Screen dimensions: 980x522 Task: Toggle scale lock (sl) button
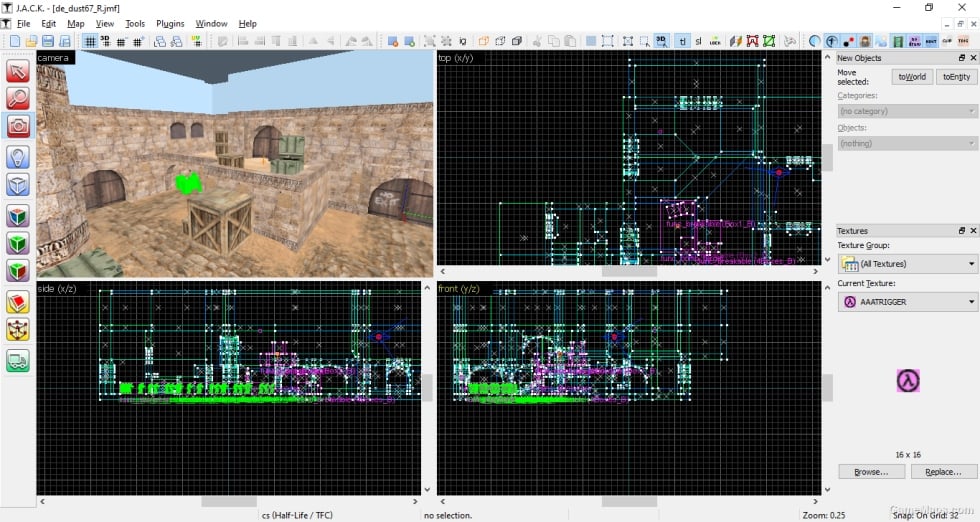(x=698, y=41)
